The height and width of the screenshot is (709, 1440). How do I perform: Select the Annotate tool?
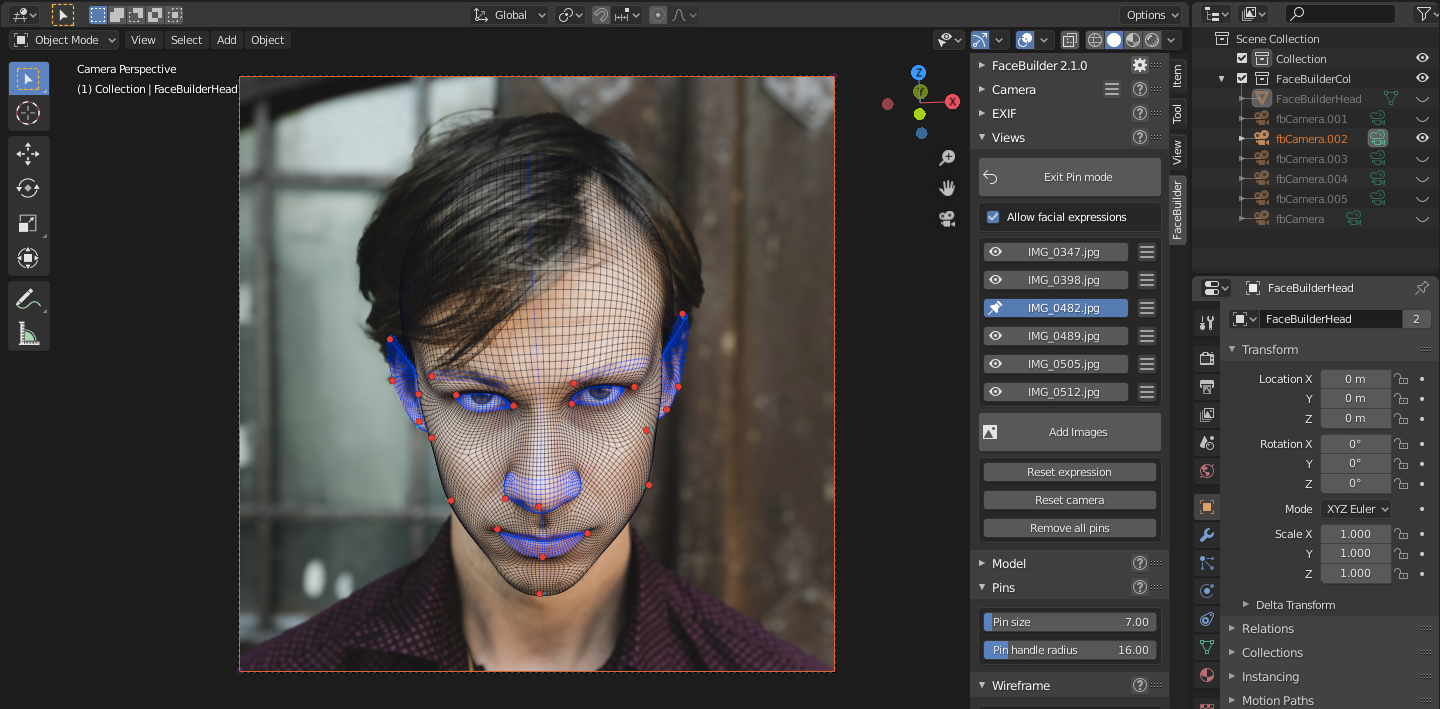[x=28, y=298]
